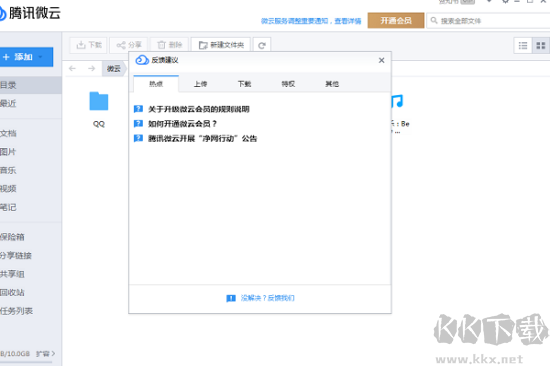Image resolution: width=550 pixels, height=366 pixels.
Task: Go forward with the right arrow
Action: 92,68
